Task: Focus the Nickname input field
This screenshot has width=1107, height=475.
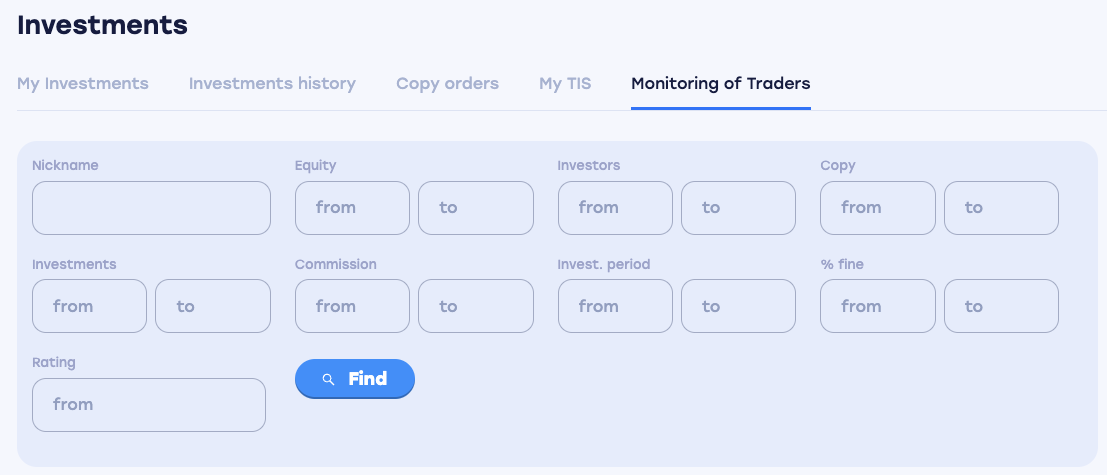Action: click(x=151, y=208)
